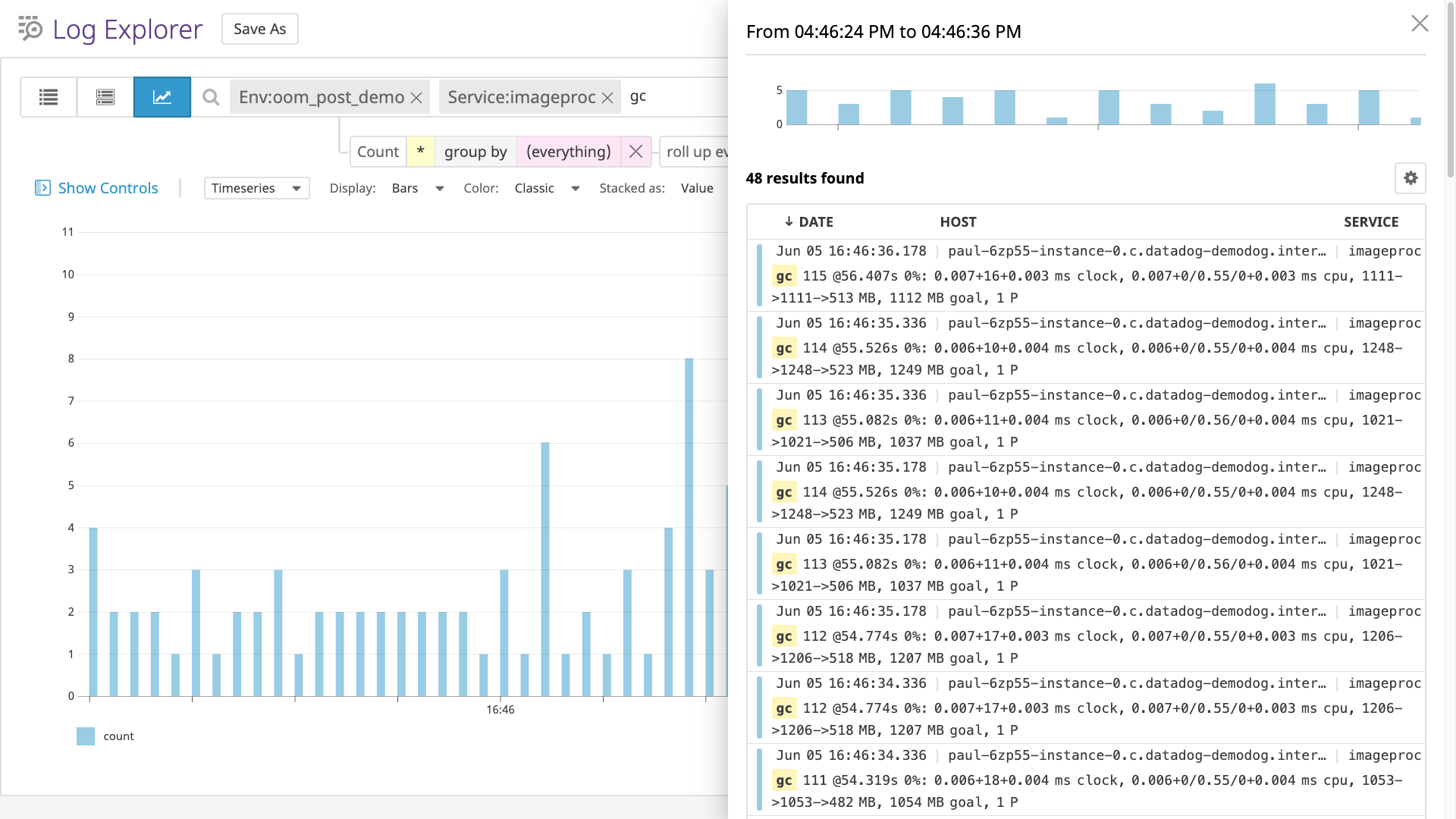Remove the Env:oom_post_demo filter
Screen dimensions: 1456x819
(416, 96)
